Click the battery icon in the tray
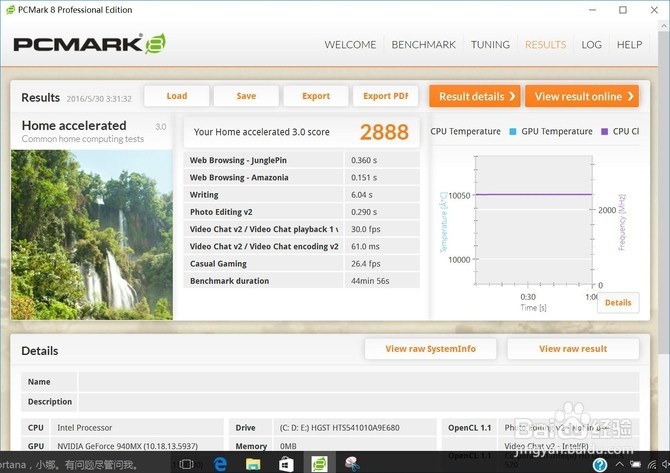The image size is (670, 473). 635,464
